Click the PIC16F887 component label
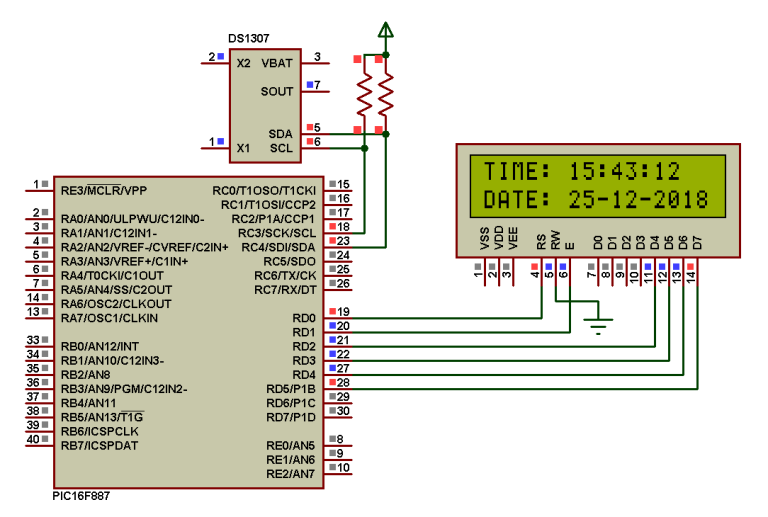The width and height of the screenshot is (768, 517). point(81,496)
